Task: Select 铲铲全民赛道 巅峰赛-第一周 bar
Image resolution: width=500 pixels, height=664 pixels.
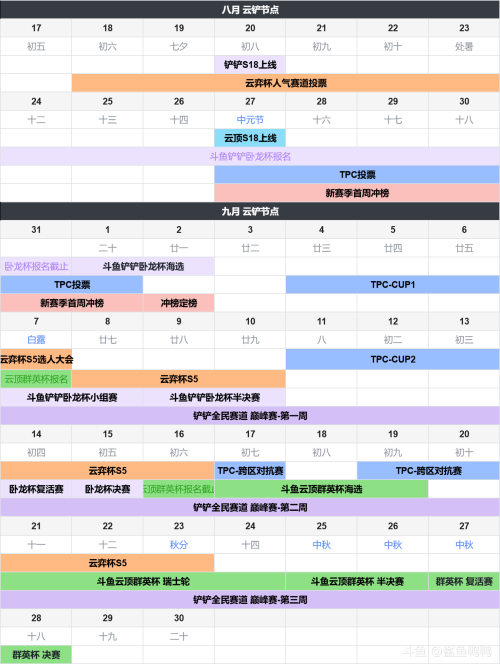Action: pyautogui.click(x=250, y=416)
